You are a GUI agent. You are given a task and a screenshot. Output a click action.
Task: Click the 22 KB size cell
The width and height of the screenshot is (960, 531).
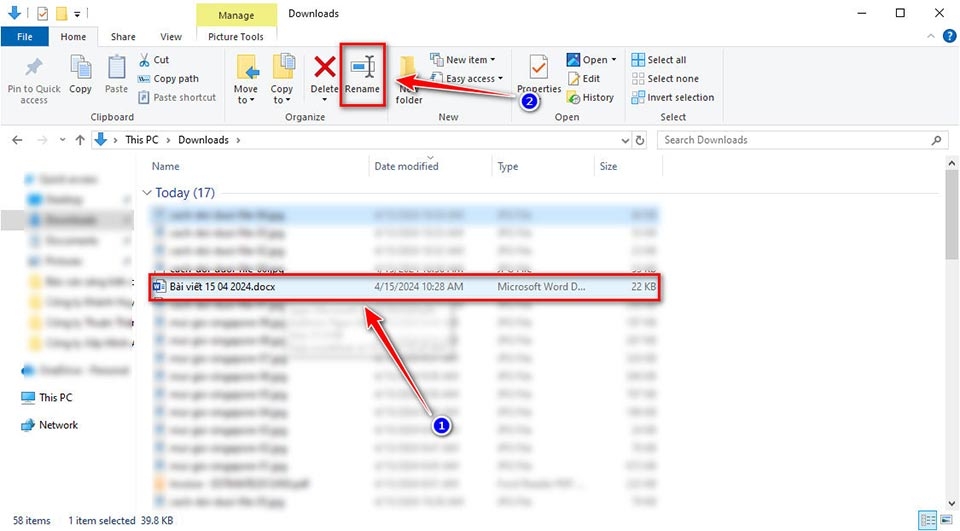coord(643,287)
